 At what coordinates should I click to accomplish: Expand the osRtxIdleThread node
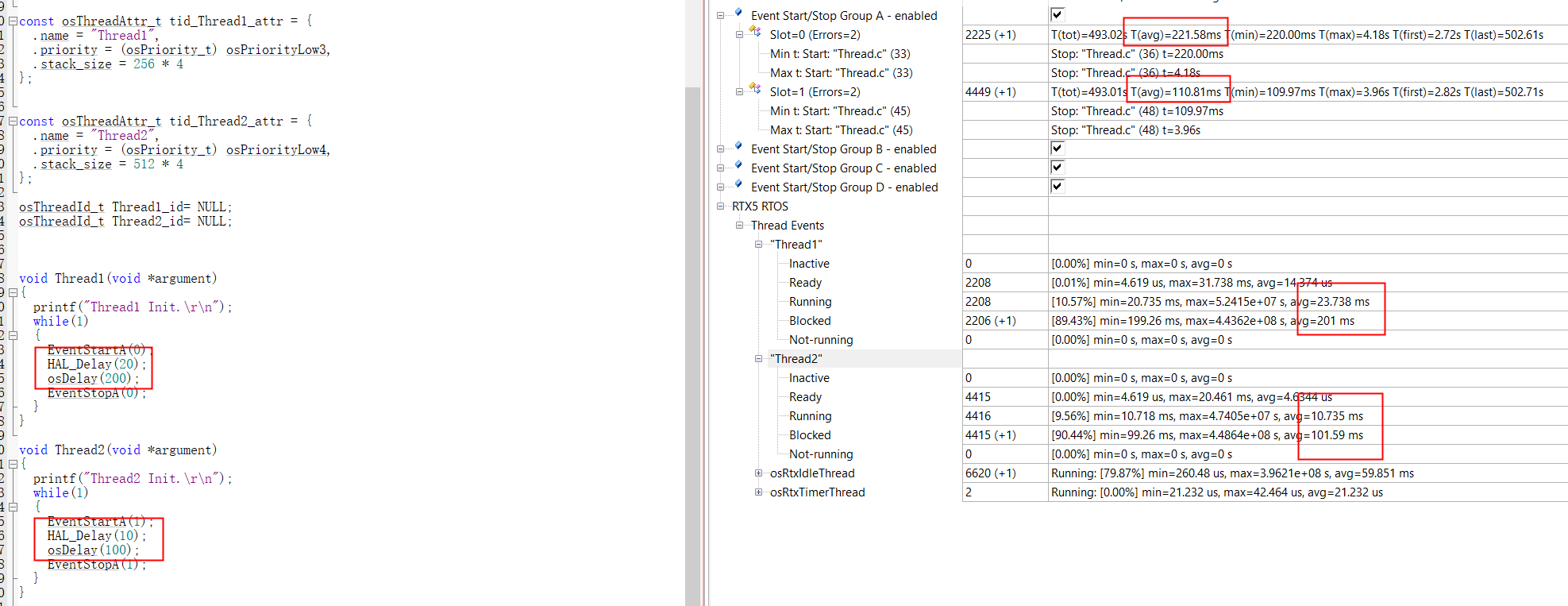click(758, 473)
